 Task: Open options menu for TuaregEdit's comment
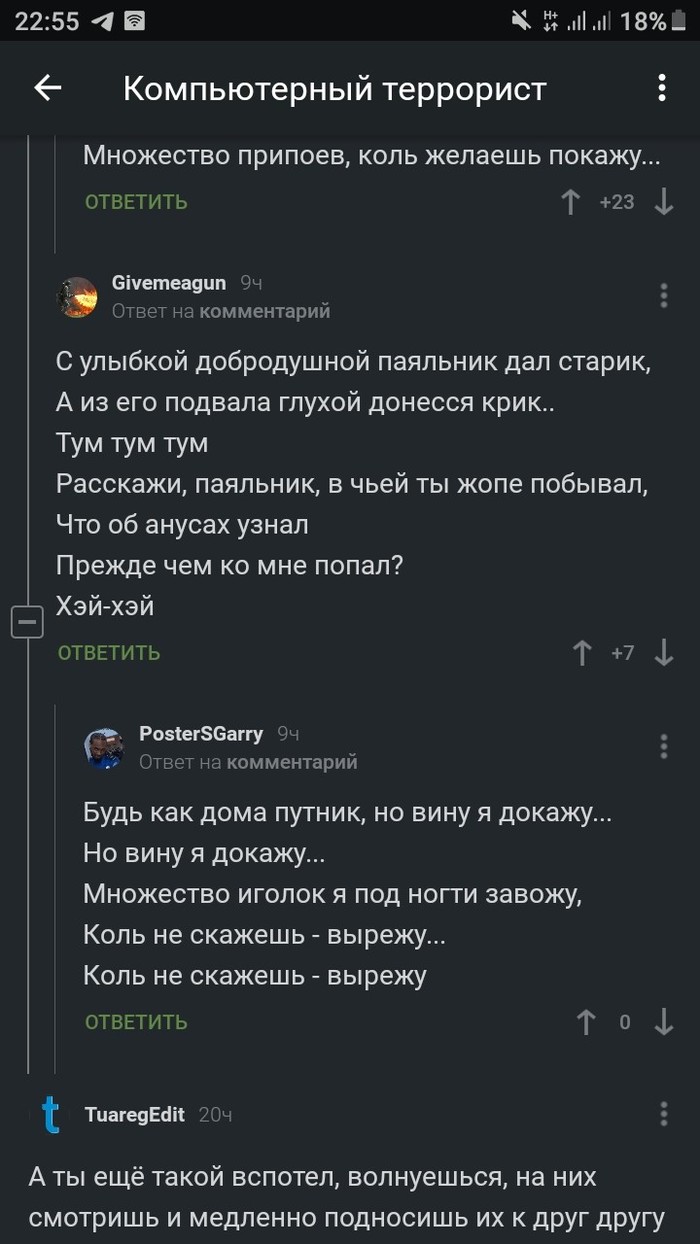[663, 1115]
